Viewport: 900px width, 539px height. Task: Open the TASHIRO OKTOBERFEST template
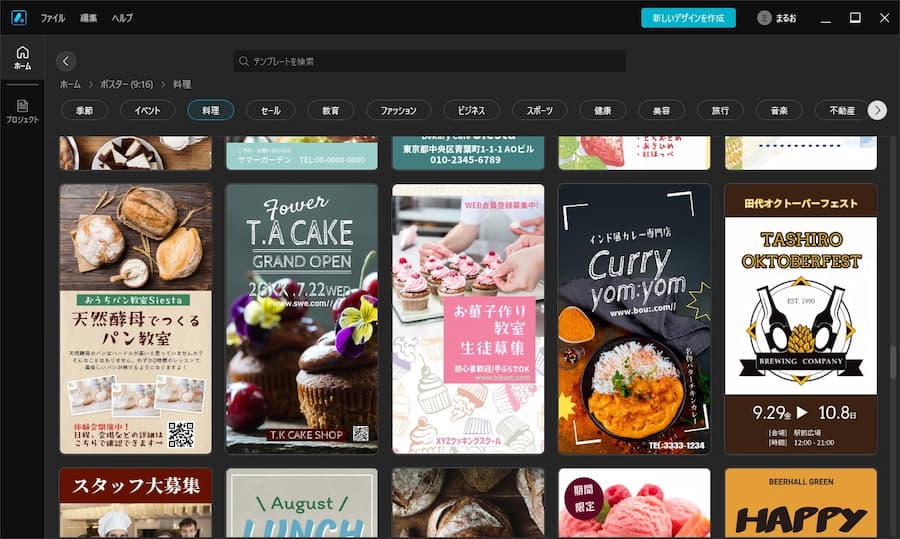click(801, 319)
